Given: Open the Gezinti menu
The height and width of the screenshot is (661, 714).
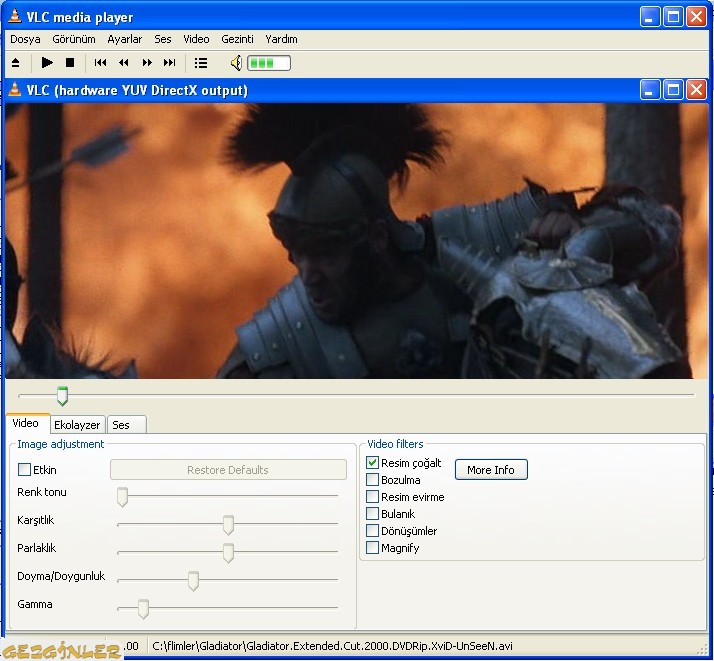Looking at the screenshot, I should [x=237, y=39].
